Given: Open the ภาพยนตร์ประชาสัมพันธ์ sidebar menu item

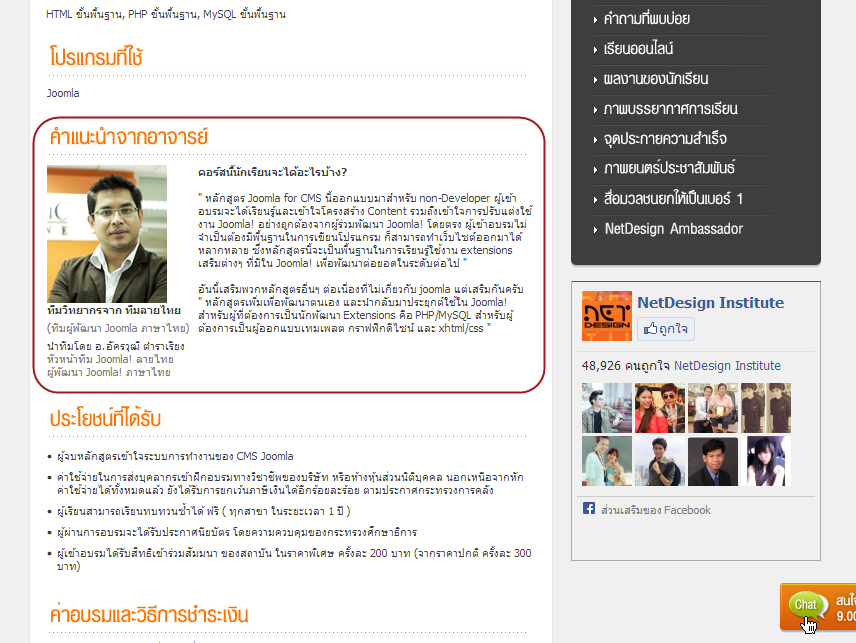Looking at the screenshot, I should pyautogui.click(x=669, y=168).
